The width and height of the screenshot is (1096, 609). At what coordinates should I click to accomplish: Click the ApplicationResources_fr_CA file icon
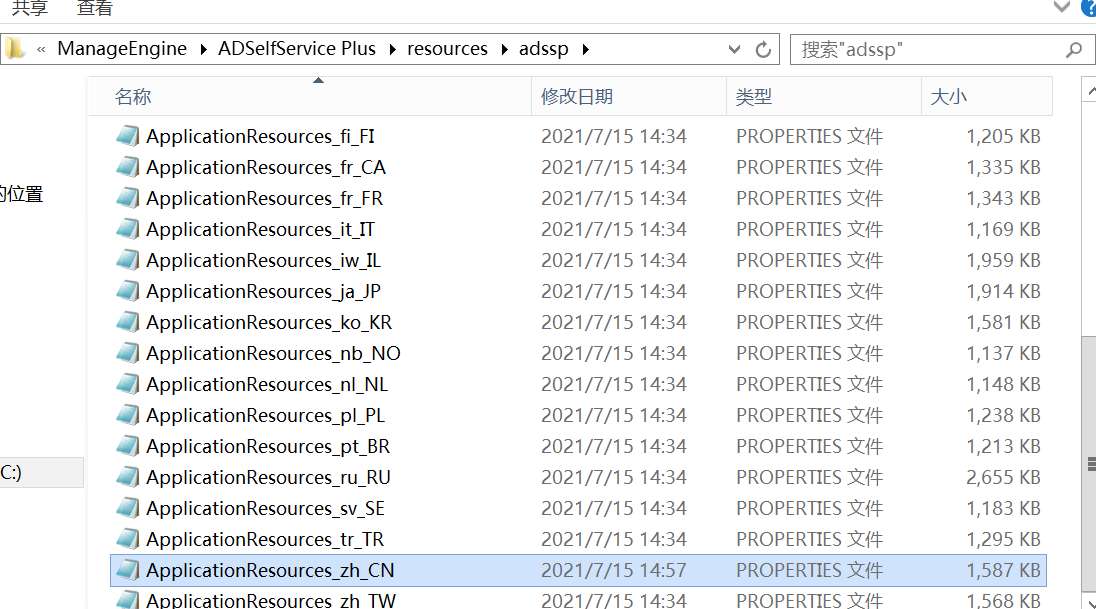(x=127, y=166)
